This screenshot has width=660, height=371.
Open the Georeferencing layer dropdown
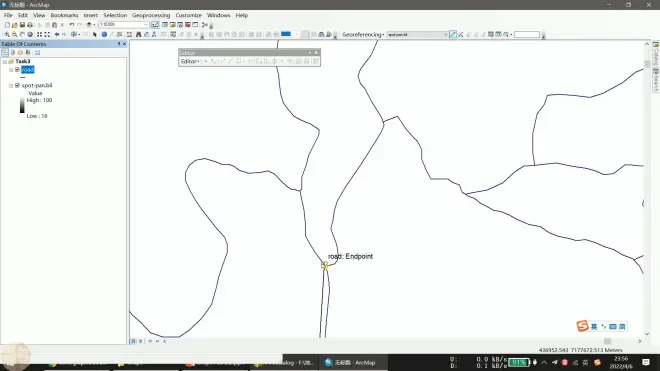(445, 35)
